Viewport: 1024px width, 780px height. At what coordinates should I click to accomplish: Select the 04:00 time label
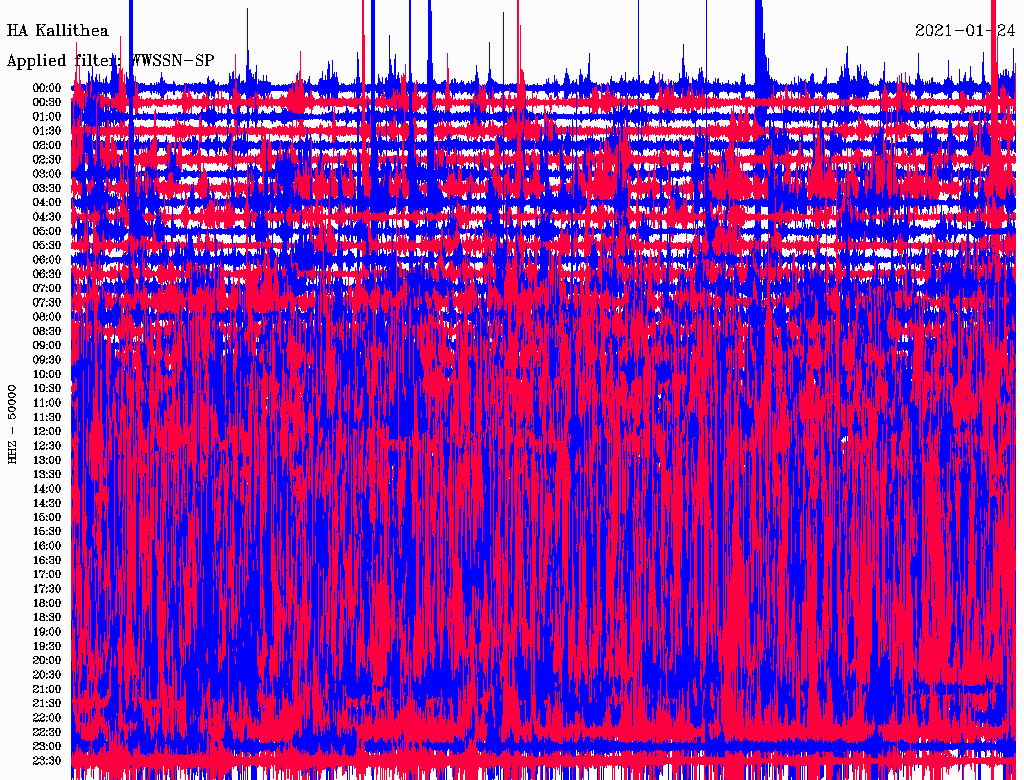coord(47,203)
